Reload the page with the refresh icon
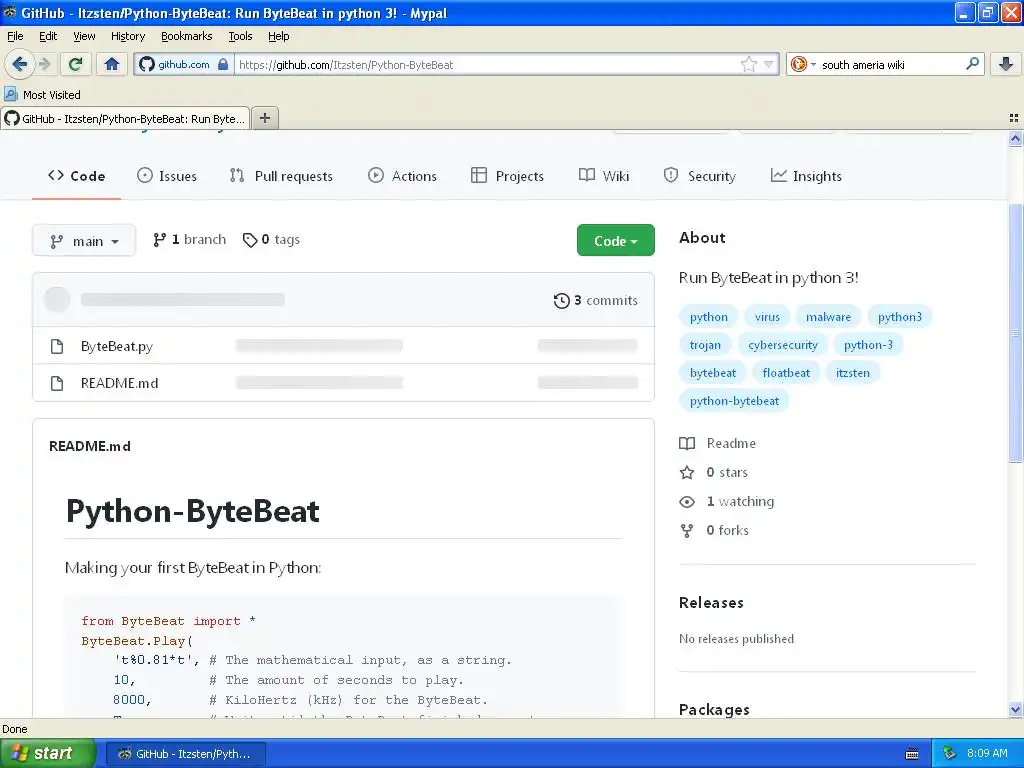The height and width of the screenshot is (768, 1024). tap(76, 64)
